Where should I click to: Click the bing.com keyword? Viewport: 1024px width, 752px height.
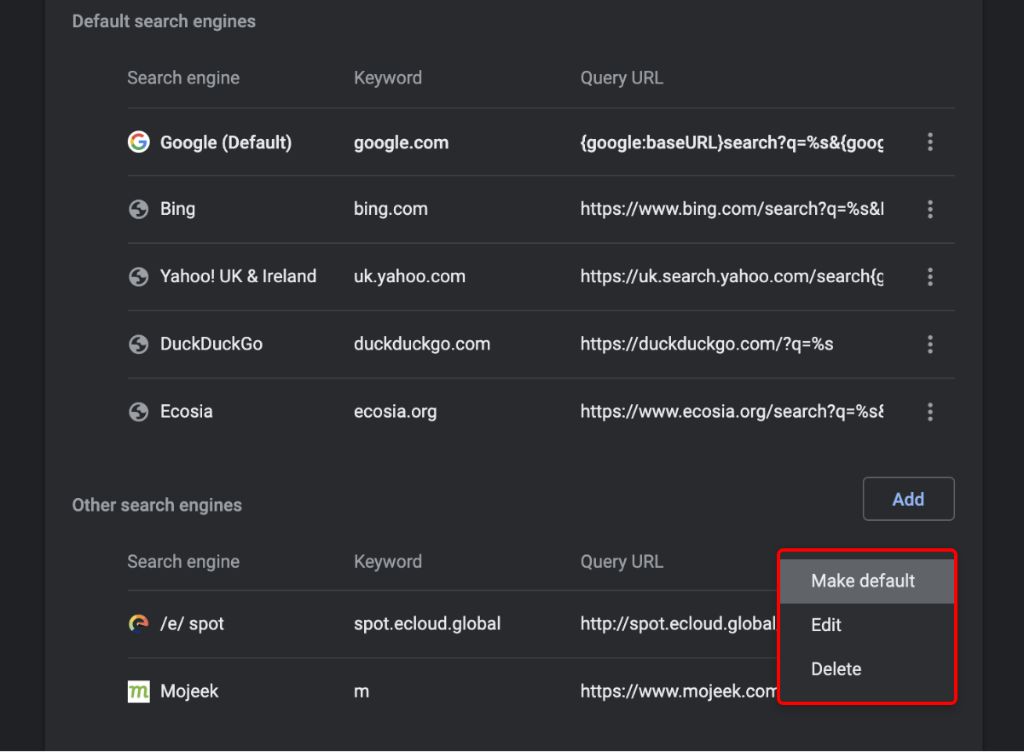(391, 209)
